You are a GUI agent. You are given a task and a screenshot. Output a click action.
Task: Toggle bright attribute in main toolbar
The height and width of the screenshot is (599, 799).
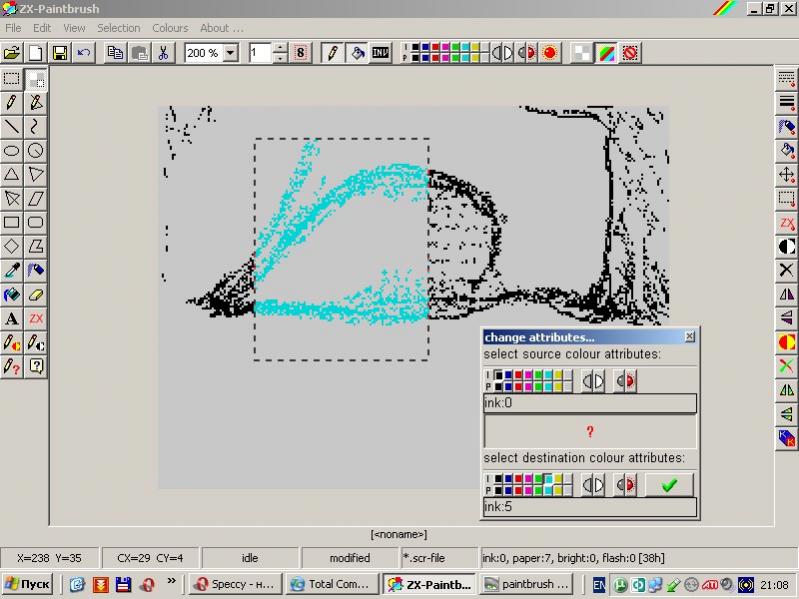(x=502, y=53)
